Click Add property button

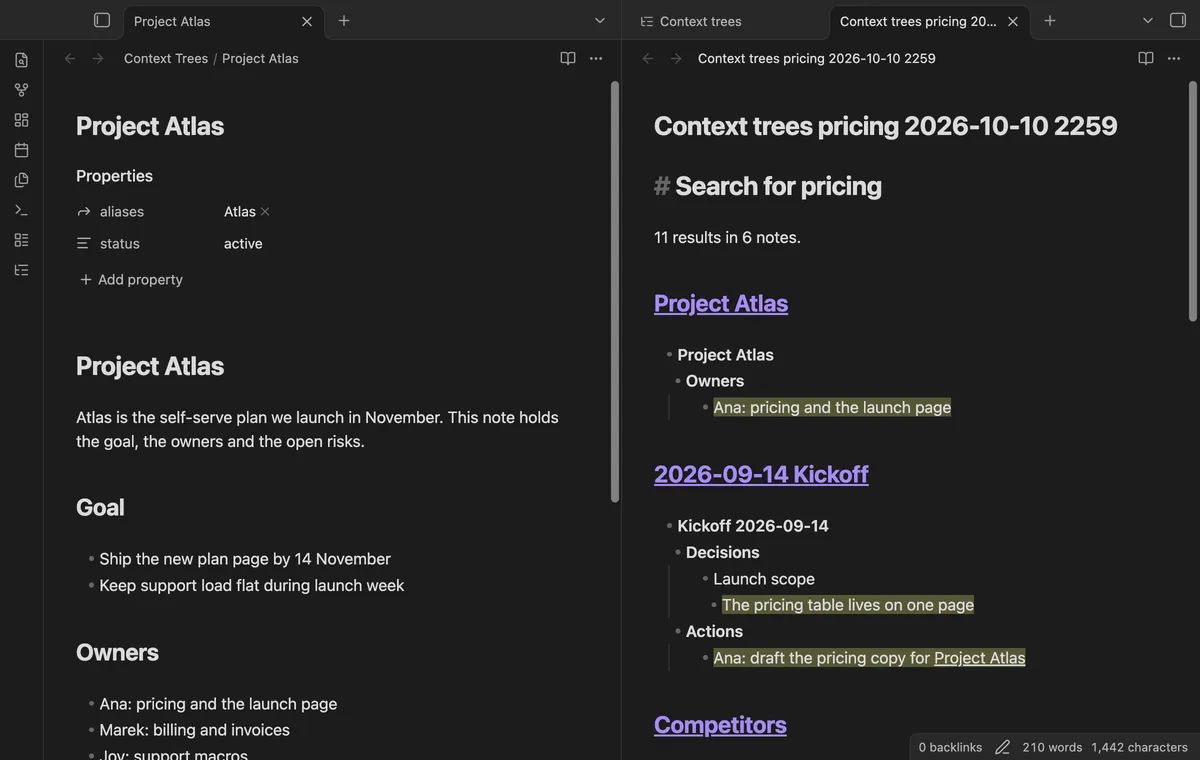(131, 280)
